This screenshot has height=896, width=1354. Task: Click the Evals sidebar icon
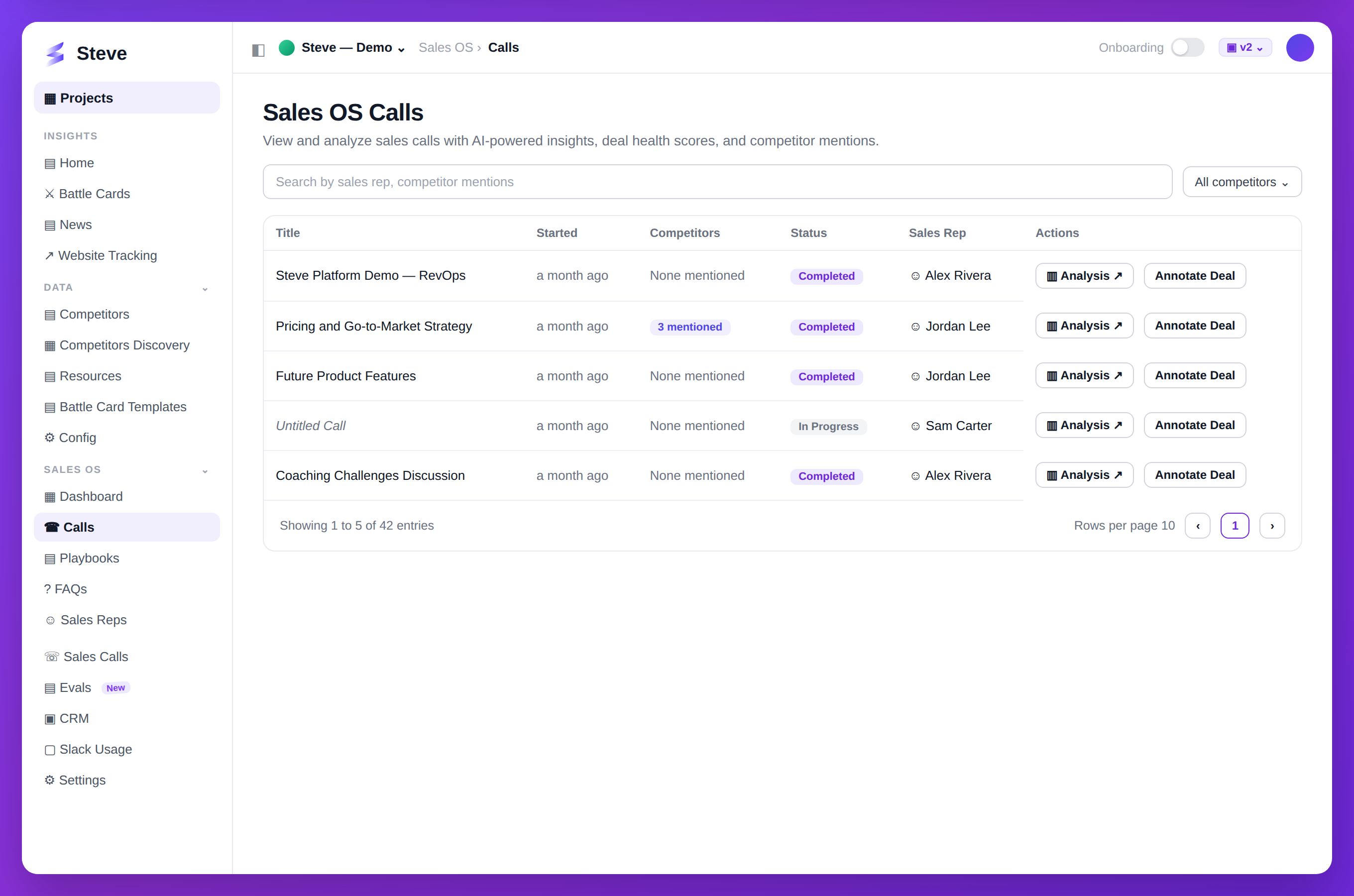(x=50, y=688)
